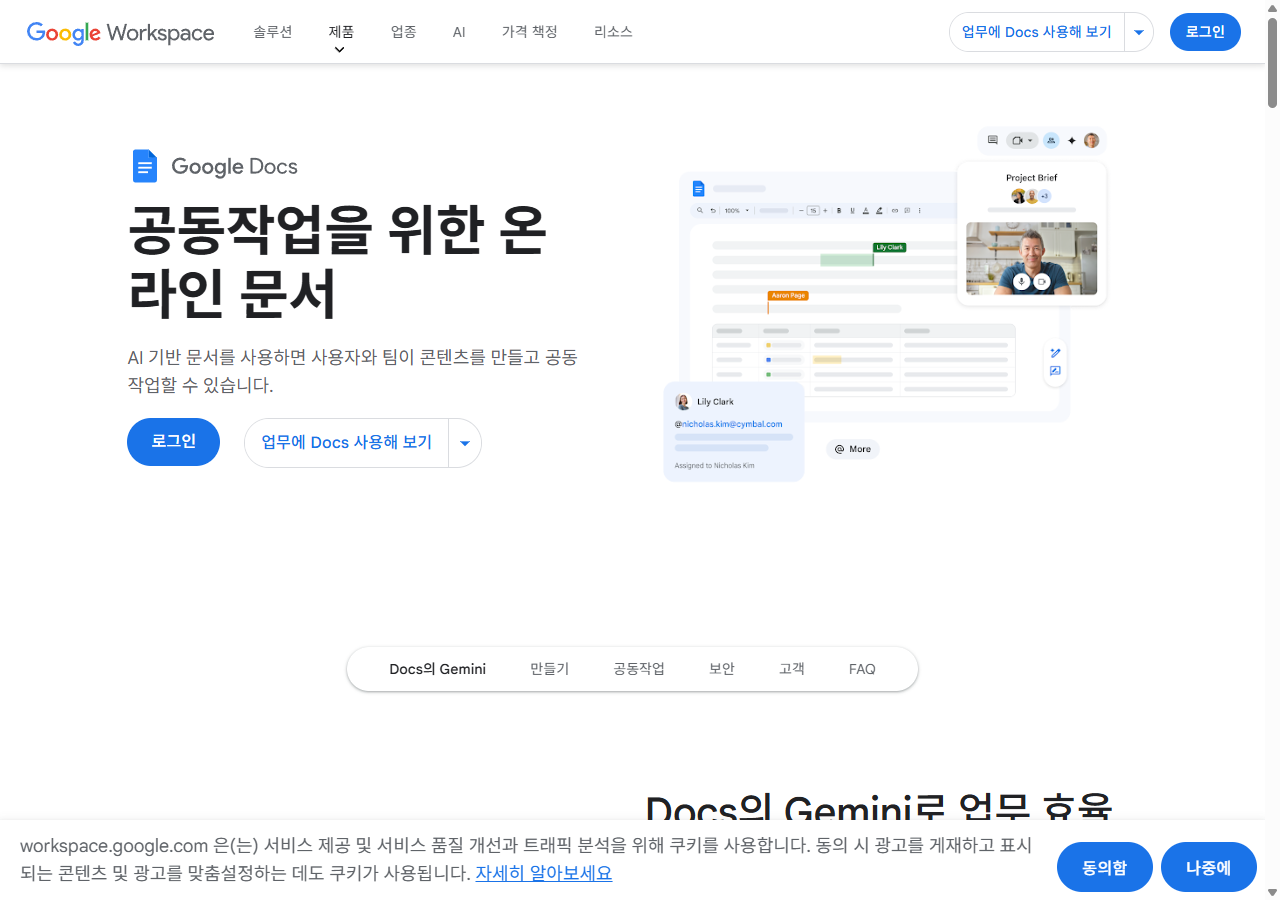The width and height of the screenshot is (1280, 900).
Task: Click the comment icon in the Docs toolbar mockup
Action: 993,140
